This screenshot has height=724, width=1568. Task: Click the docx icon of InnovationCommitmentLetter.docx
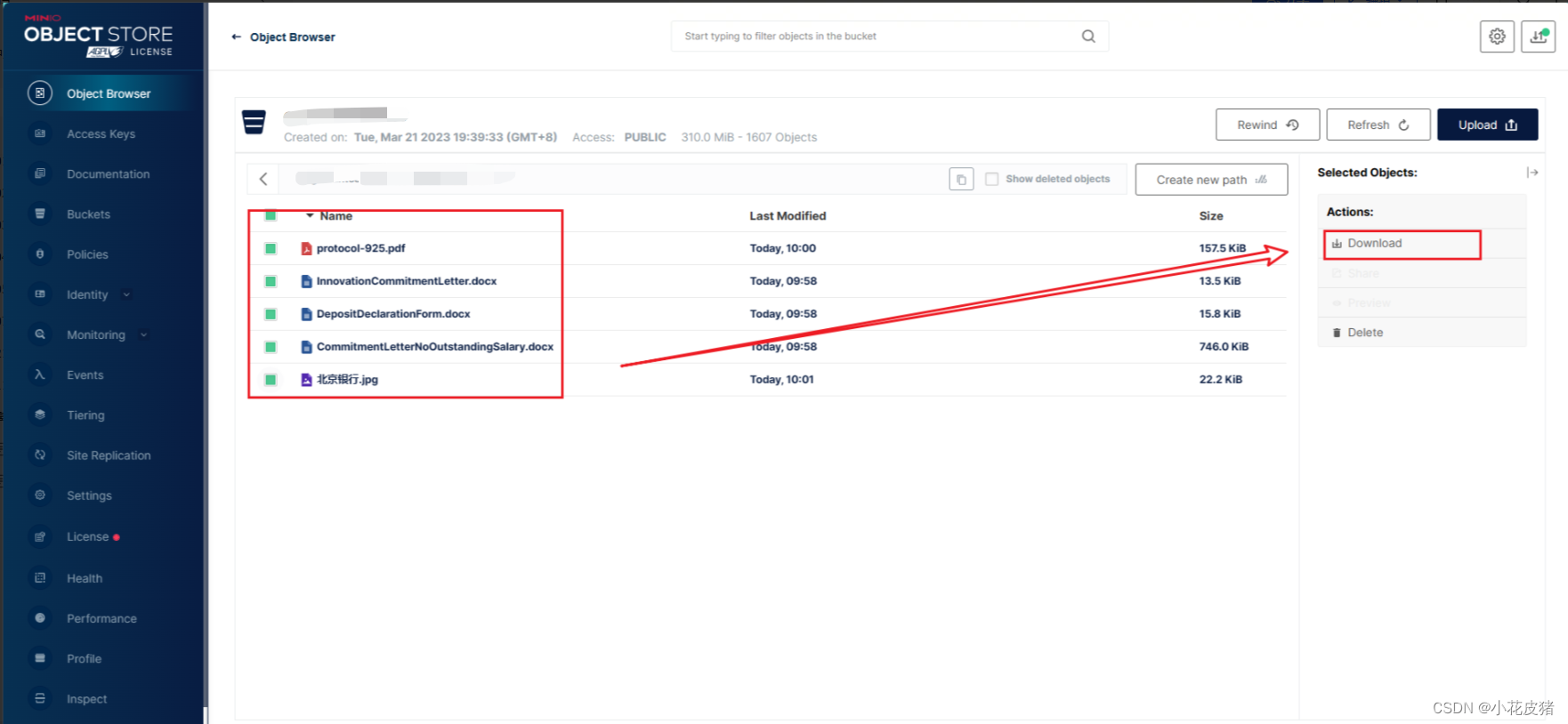click(x=306, y=282)
